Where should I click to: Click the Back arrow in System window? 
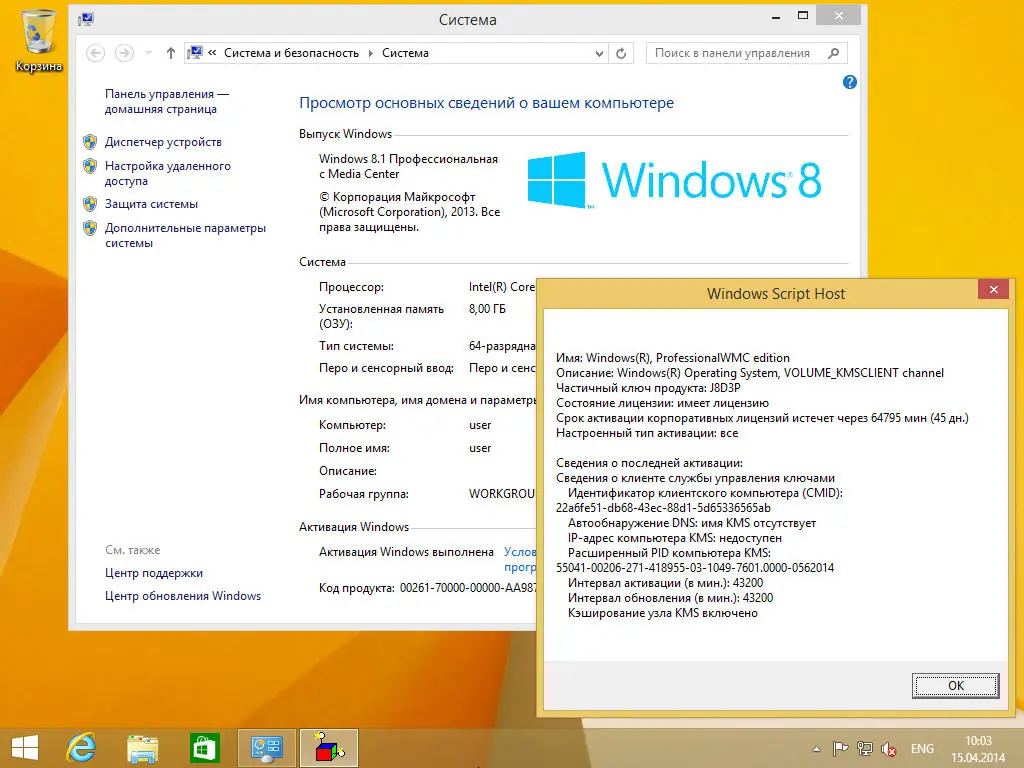[95, 53]
